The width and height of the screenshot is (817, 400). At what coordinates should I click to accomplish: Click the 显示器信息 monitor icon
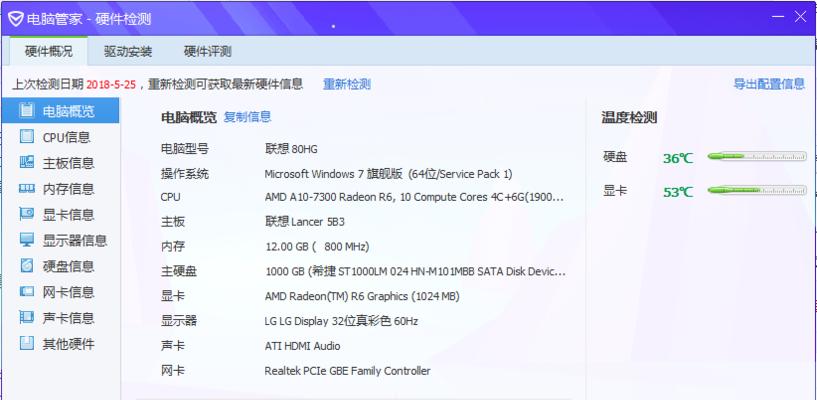point(27,240)
